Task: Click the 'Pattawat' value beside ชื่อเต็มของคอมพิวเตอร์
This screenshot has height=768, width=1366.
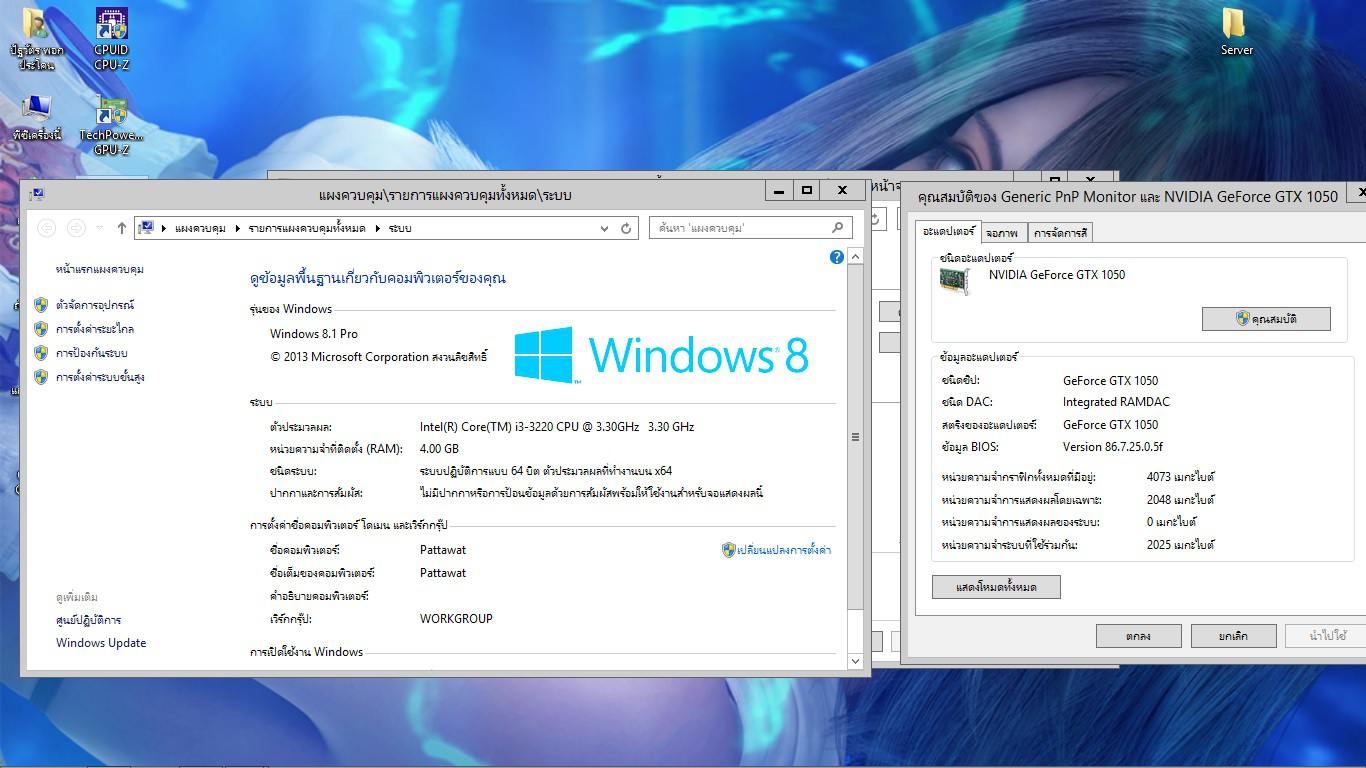Action: [x=443, y=573]
